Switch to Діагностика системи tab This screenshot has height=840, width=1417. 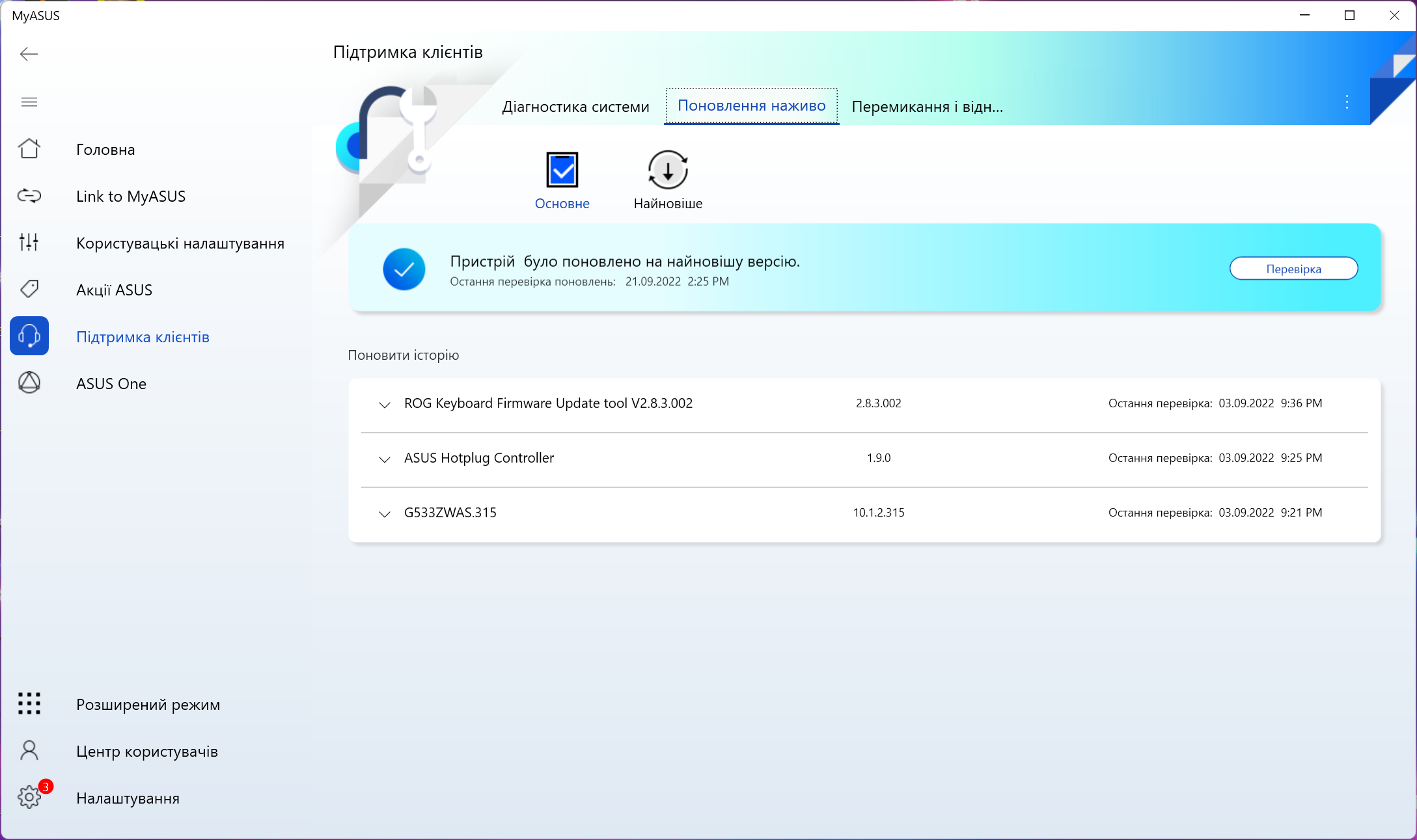[575, 107]
